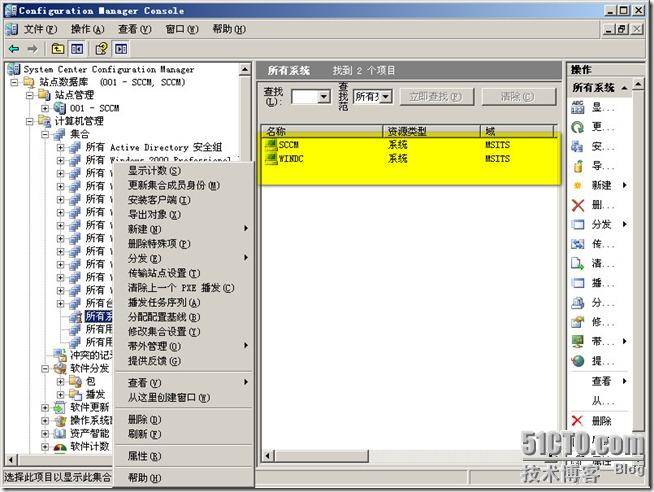Click the red X 删除 icon in actions
The width and height of the screenshot is (654, 492).
tap(578, 421)
